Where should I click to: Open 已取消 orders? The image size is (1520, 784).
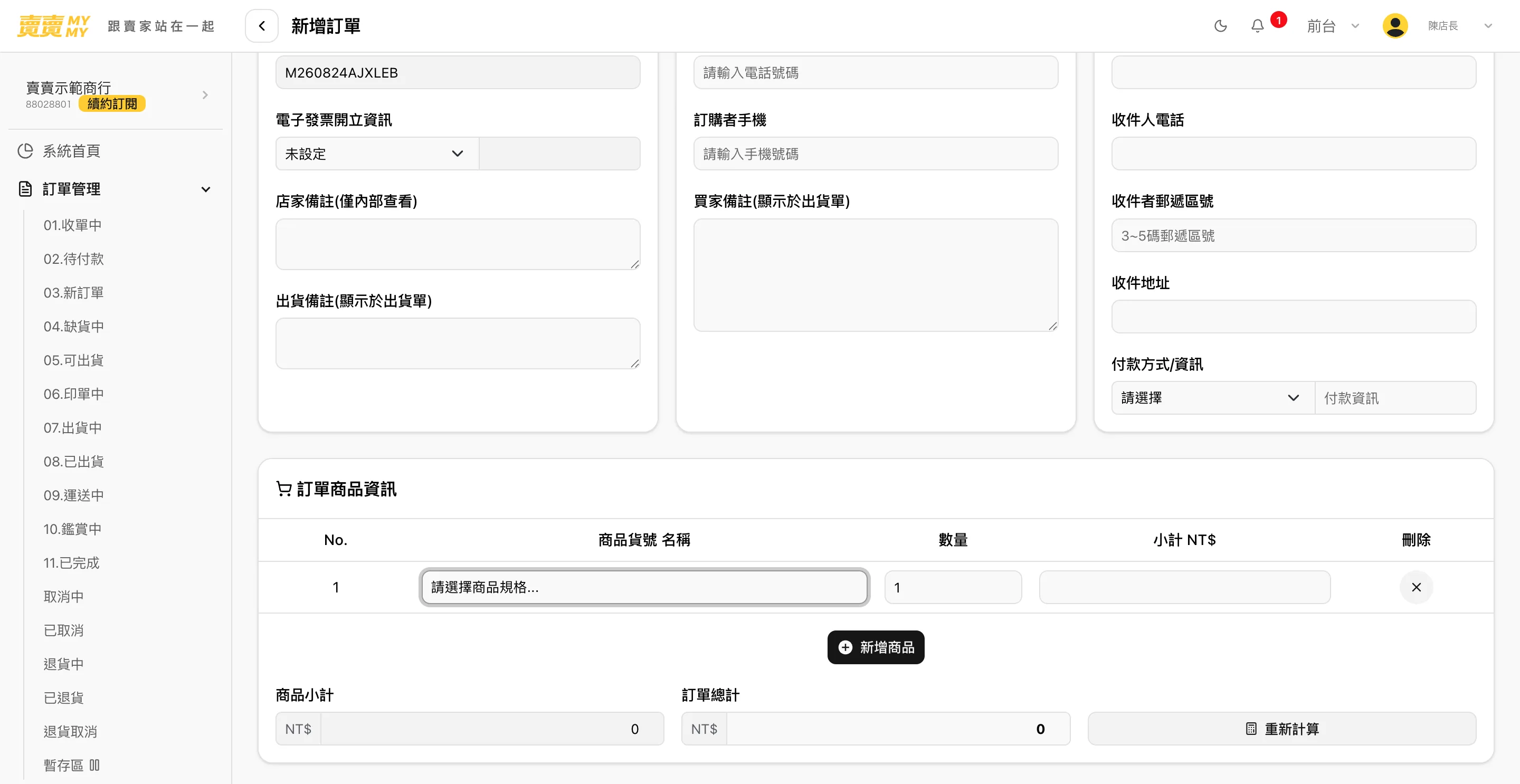(63, 630)
